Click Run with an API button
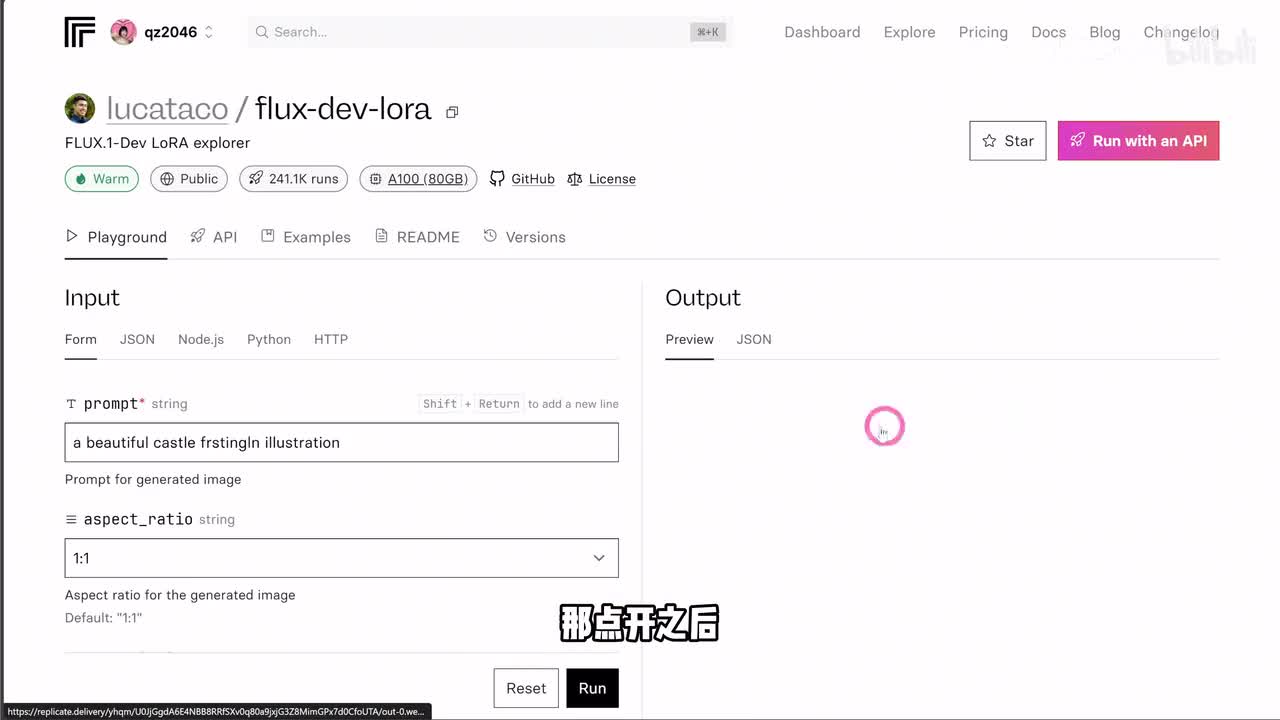 (1138, 141)
